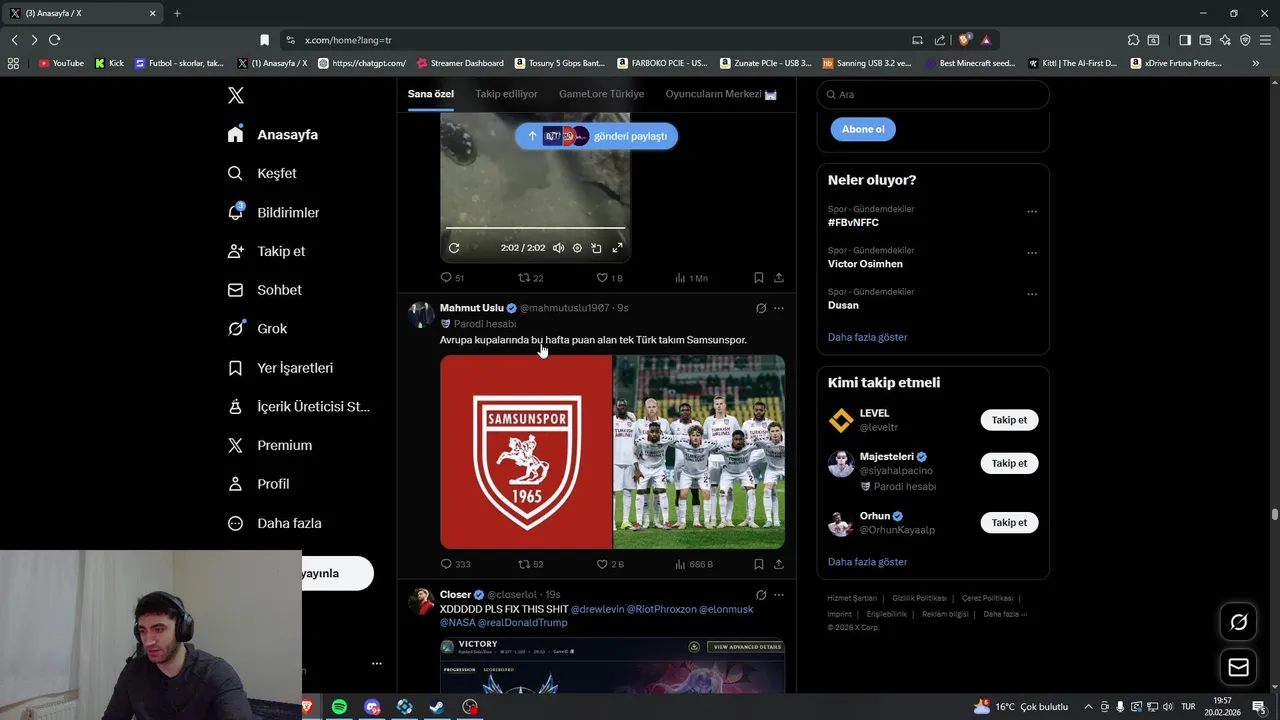Toggle picture-in-picture on the video

click(x=596, y=248)
